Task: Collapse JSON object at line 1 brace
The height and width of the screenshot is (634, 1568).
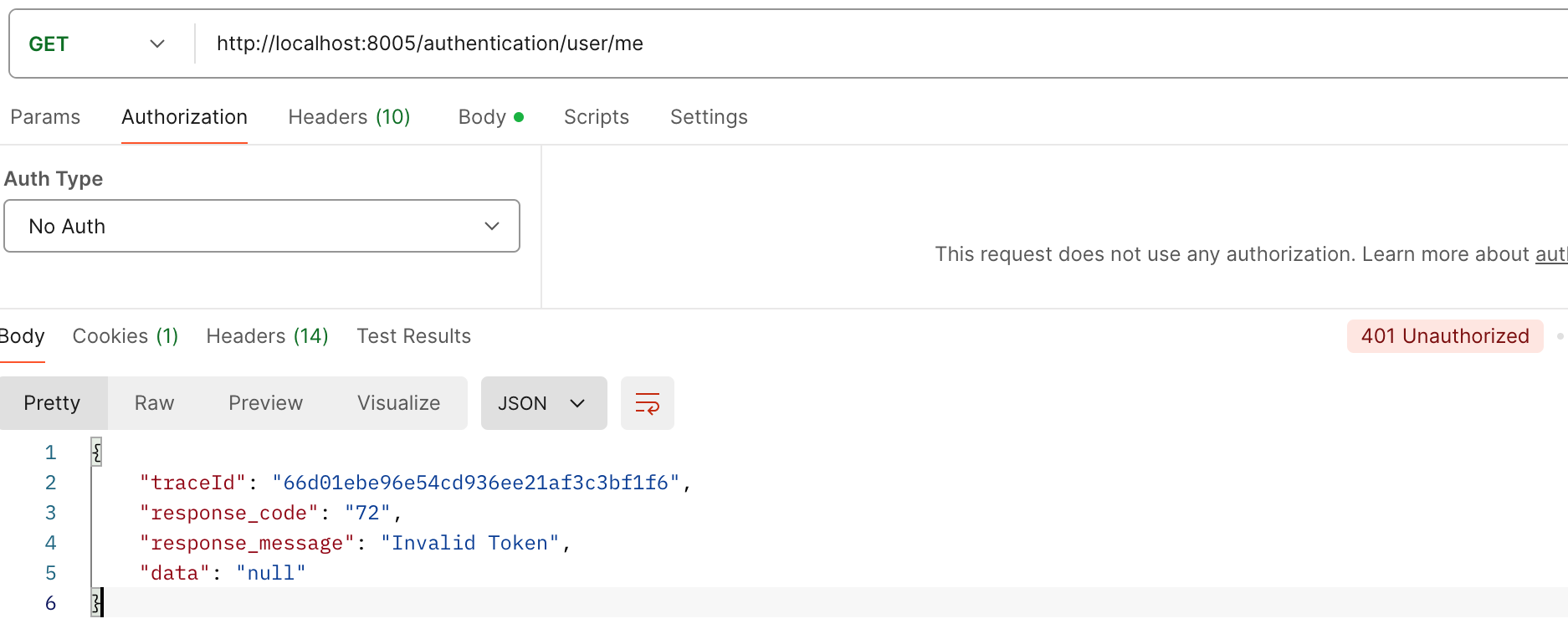Action: point(96,452)
